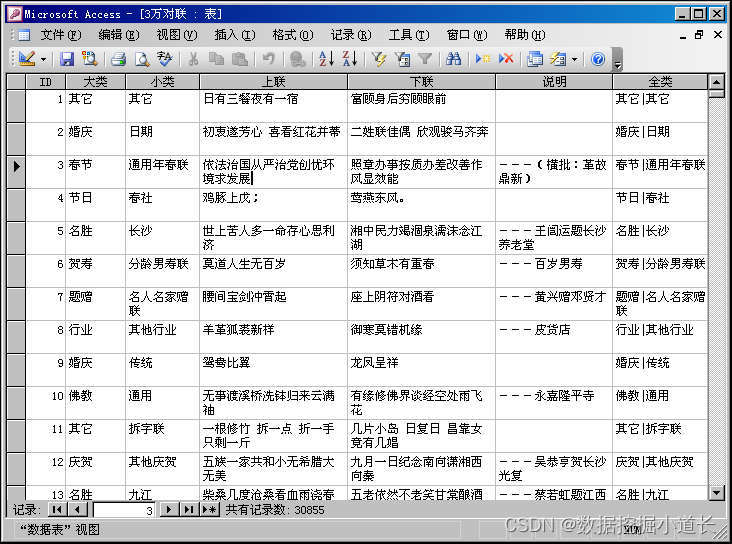Screen dimensions: 732x544
Task: Click the Delete Record toolbar icon
Action: [x=506, y=59]
